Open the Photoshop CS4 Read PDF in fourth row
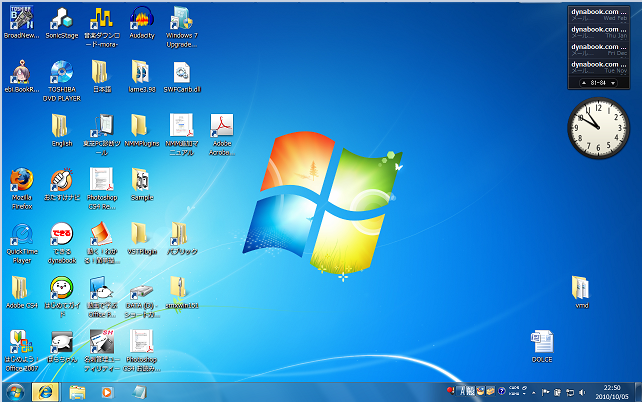Viewport: 642px width, 402px height. 102,189
